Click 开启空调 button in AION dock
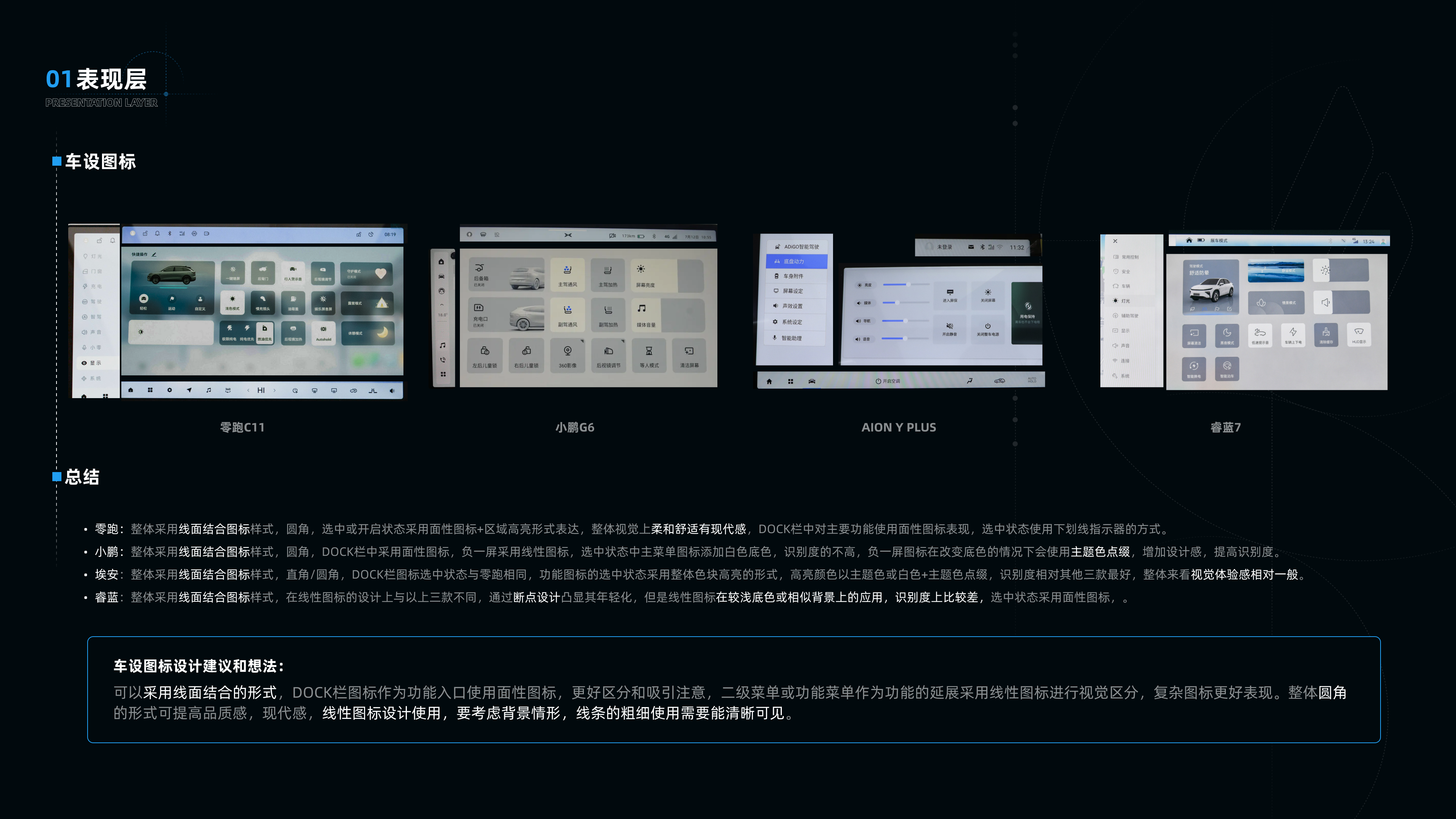 coord(887,381)
